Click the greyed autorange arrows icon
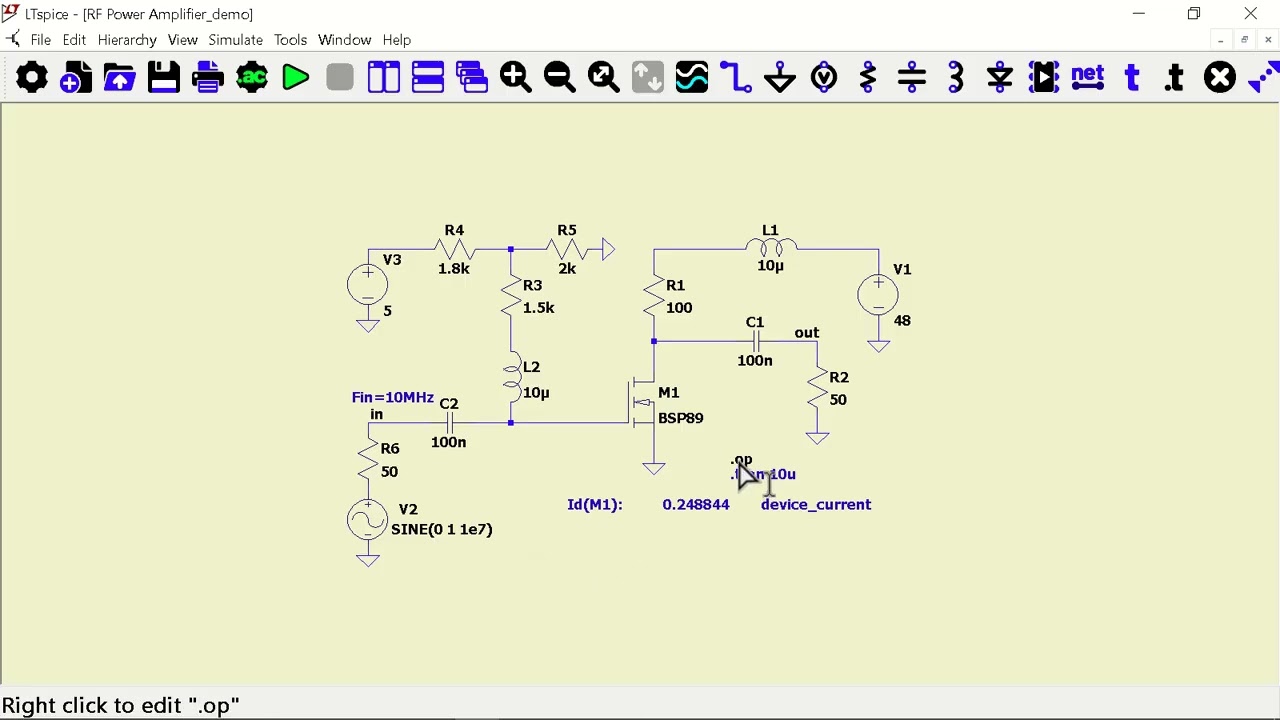The width and height of the screenshot is (1280, 720). tap(647, 77)
